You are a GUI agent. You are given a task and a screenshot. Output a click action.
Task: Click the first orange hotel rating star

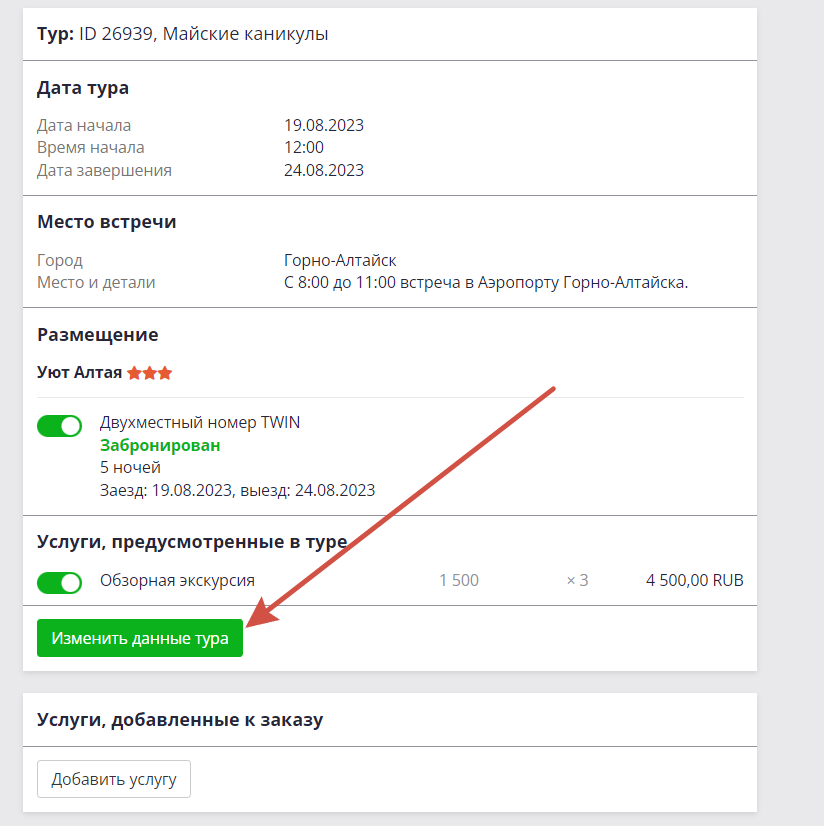(134, 373)
